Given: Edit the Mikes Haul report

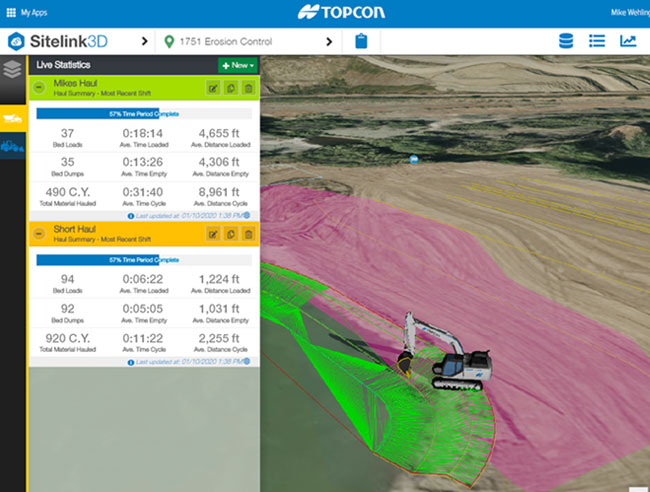Looking at the screenshot, I should click(x=213, y=88).
